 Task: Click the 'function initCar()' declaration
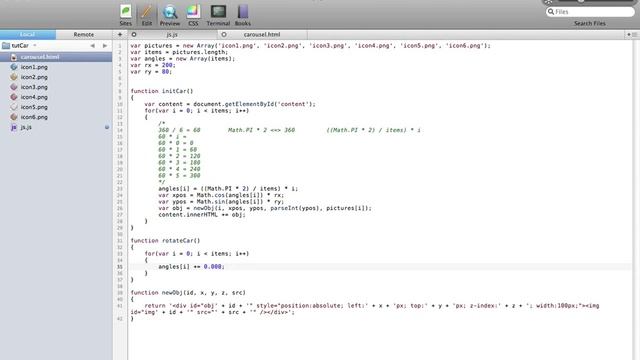162,91
